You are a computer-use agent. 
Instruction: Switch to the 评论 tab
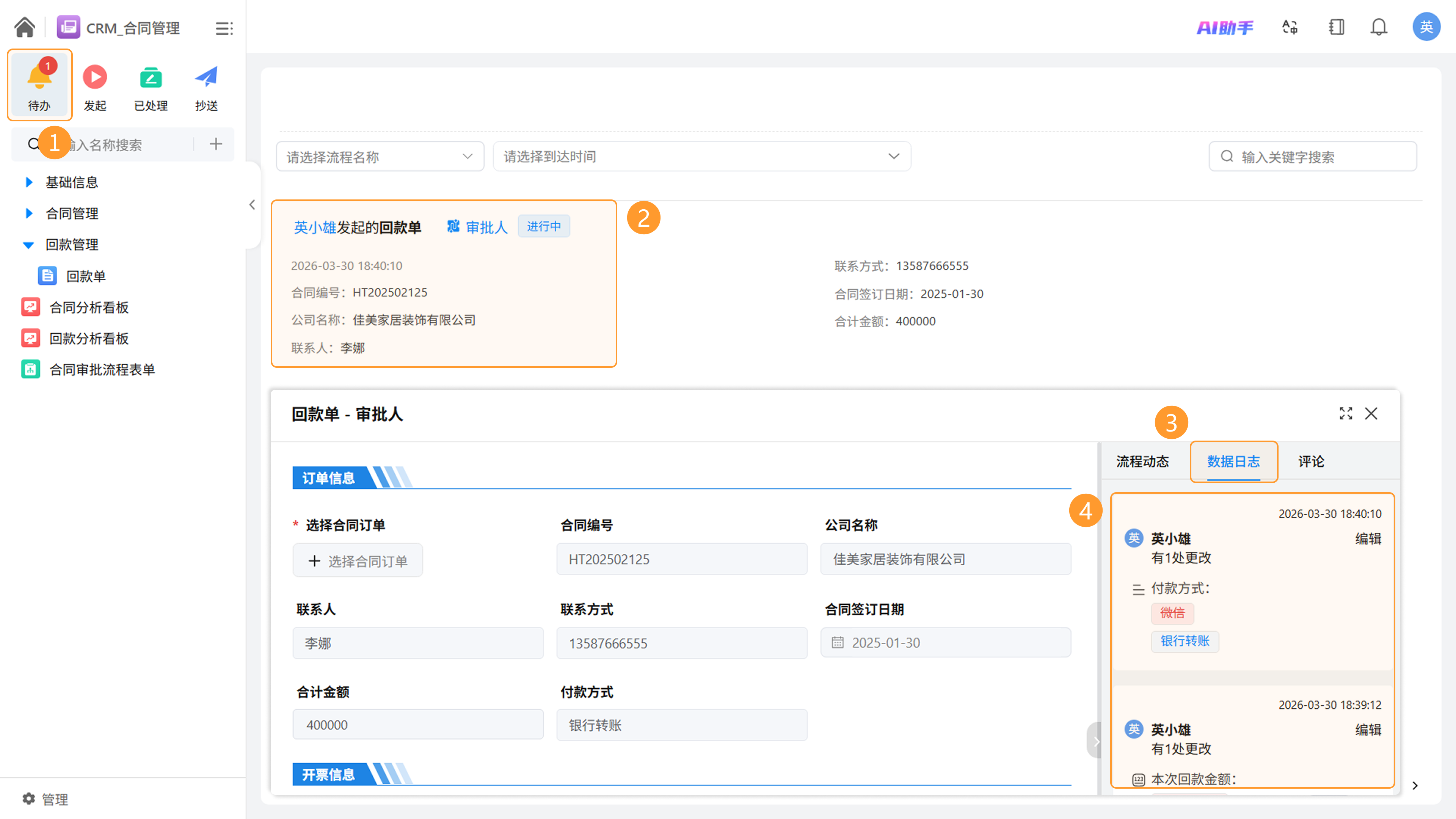(x=1311, y=461)
